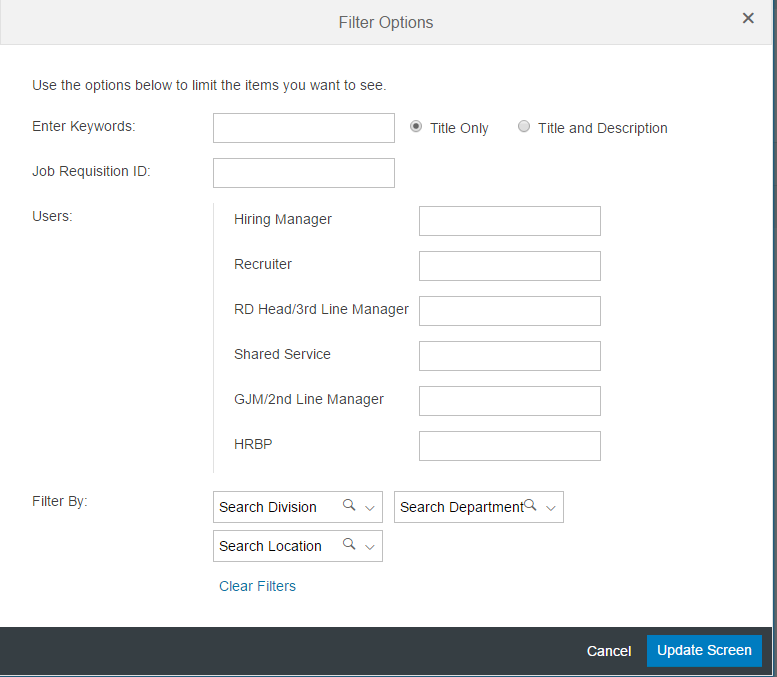Screen dimensions: 777x677
Task: Click the Update Screen button
Action: [x=704, y=650]
